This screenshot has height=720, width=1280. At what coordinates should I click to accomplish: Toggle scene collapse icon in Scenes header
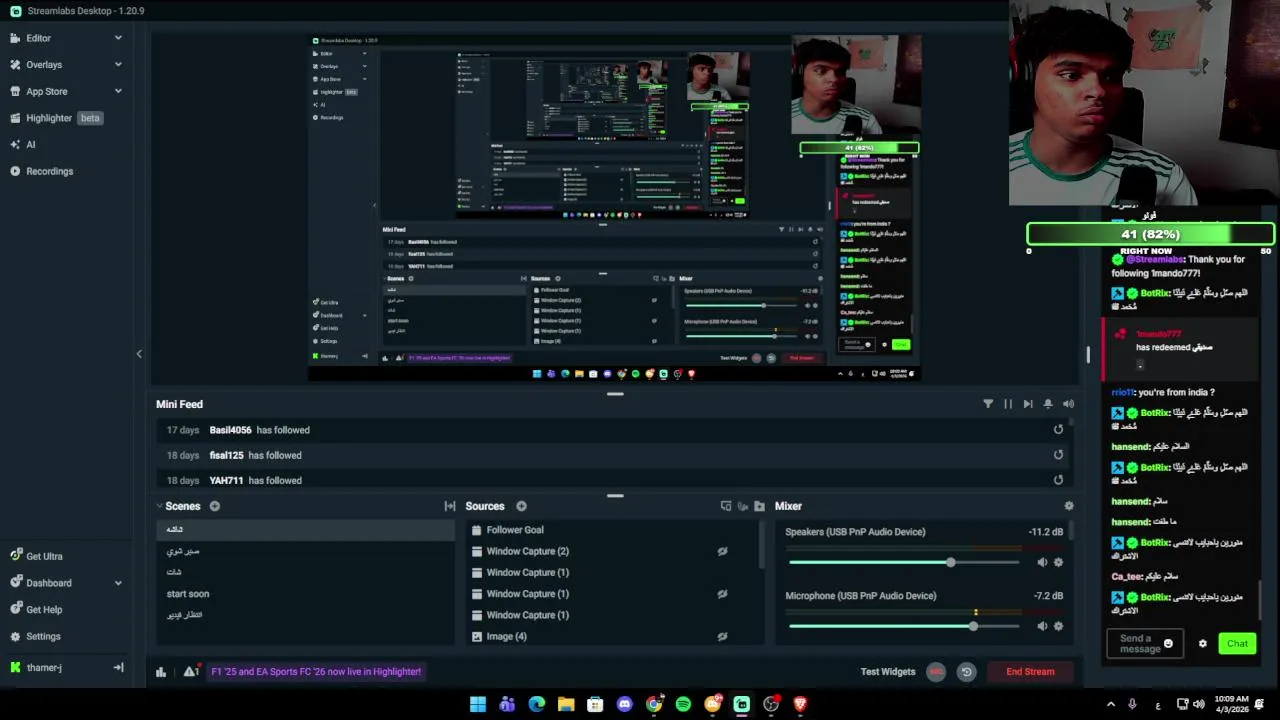tap(450, 506)
